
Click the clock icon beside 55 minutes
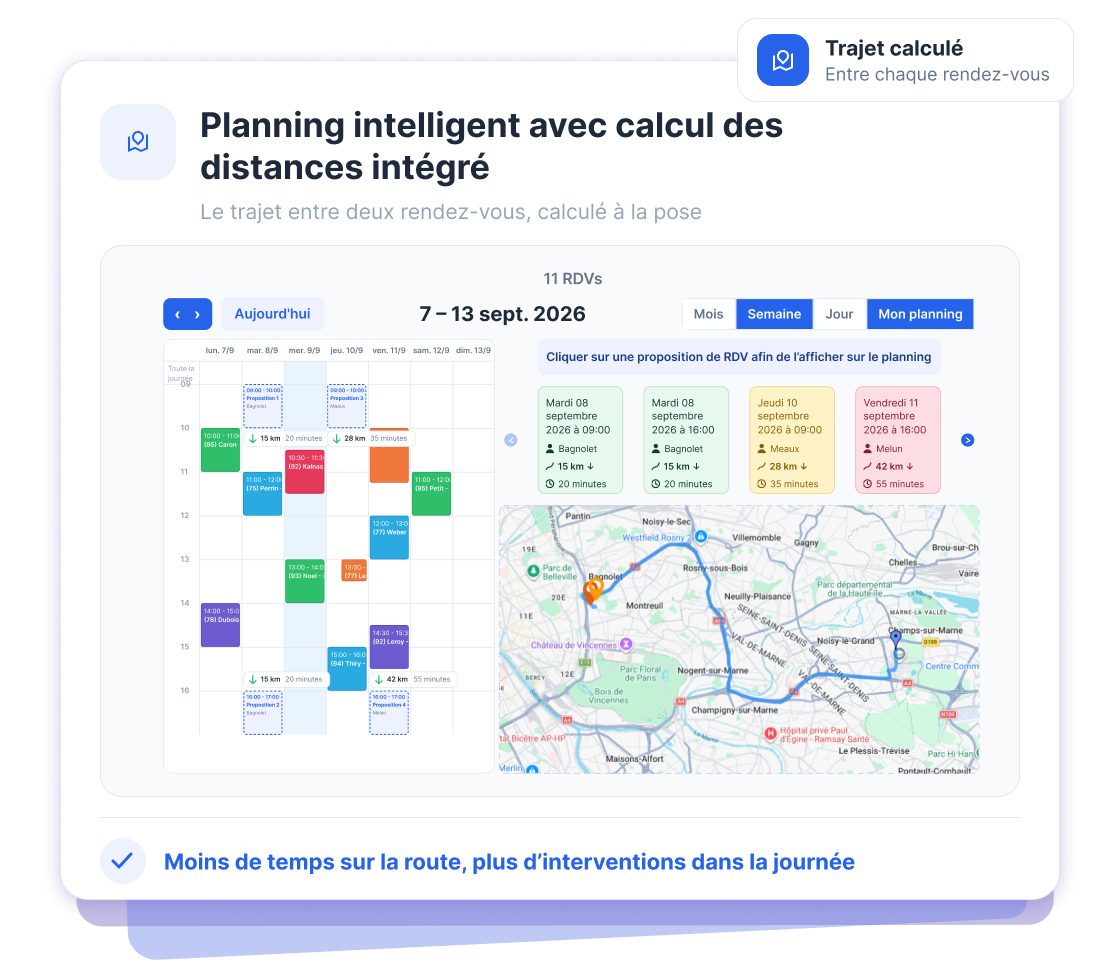(x=867, y=484)
